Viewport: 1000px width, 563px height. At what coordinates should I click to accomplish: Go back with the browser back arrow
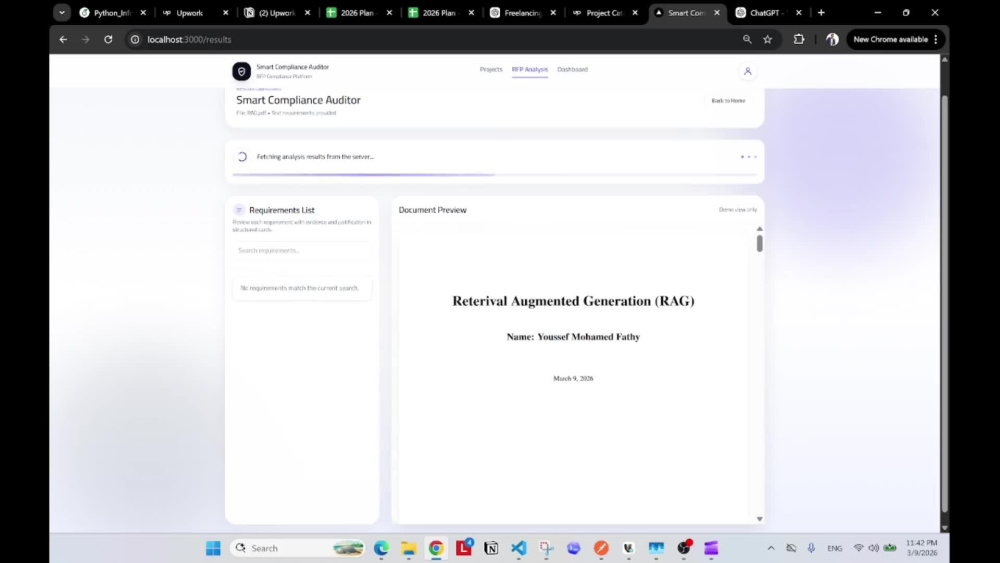pos(63,40)
